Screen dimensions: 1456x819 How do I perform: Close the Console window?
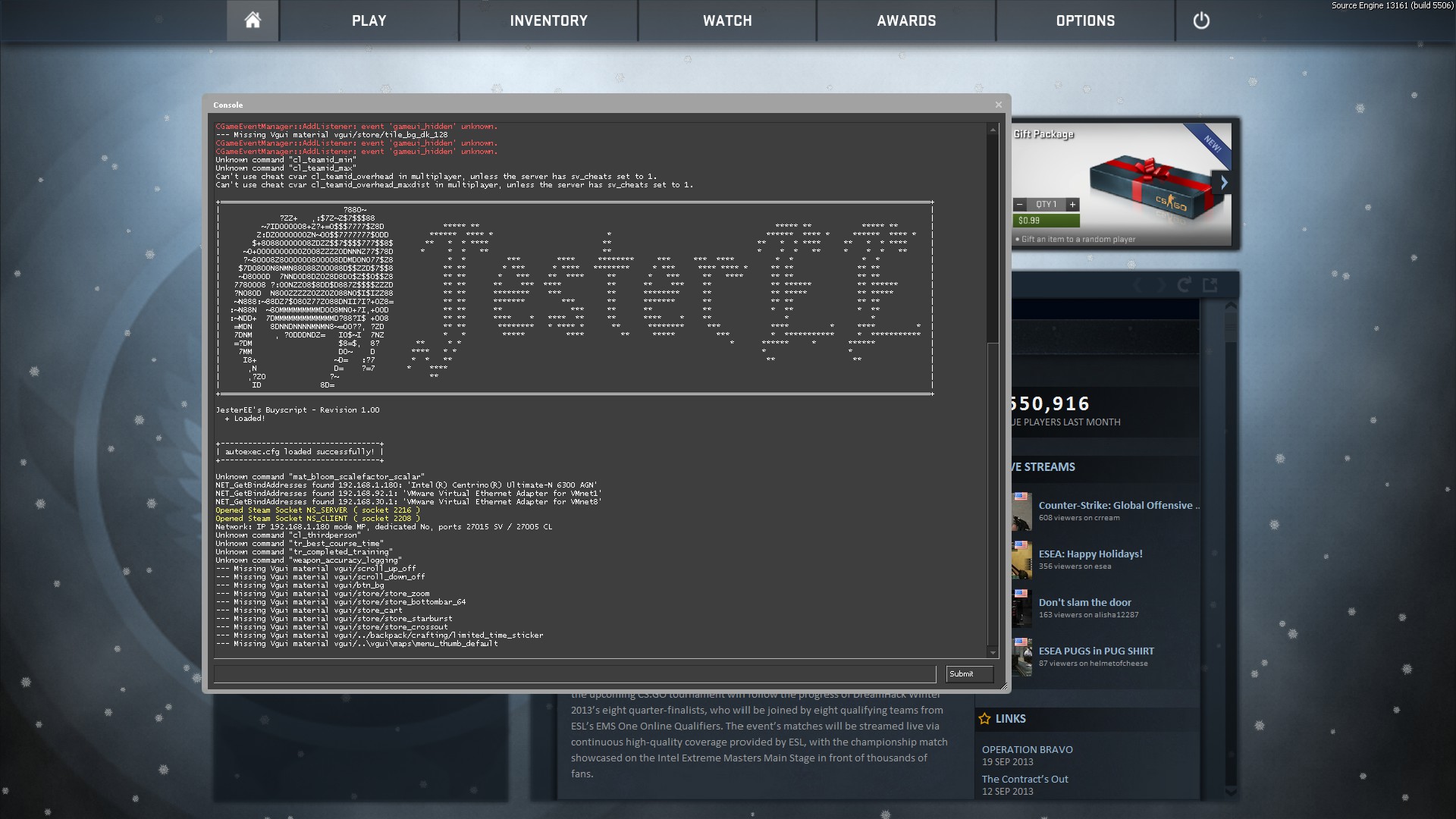(x=998, y=105)
